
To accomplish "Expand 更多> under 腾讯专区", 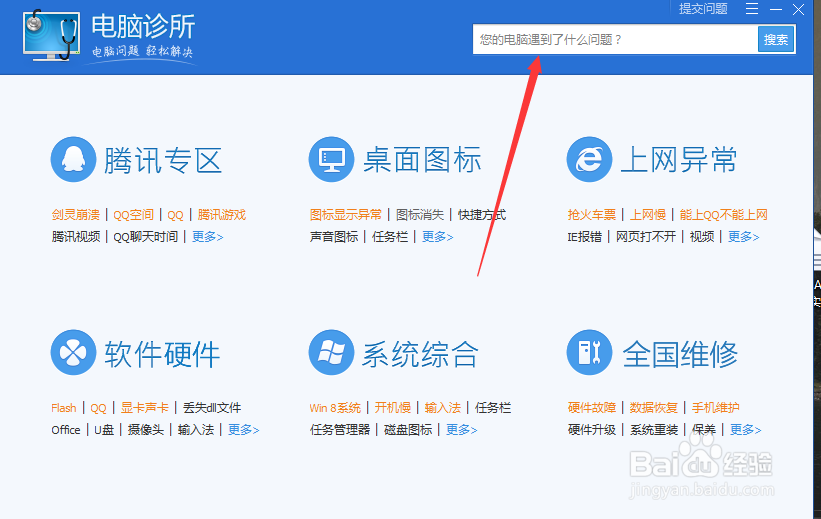I will click(208, 237).
